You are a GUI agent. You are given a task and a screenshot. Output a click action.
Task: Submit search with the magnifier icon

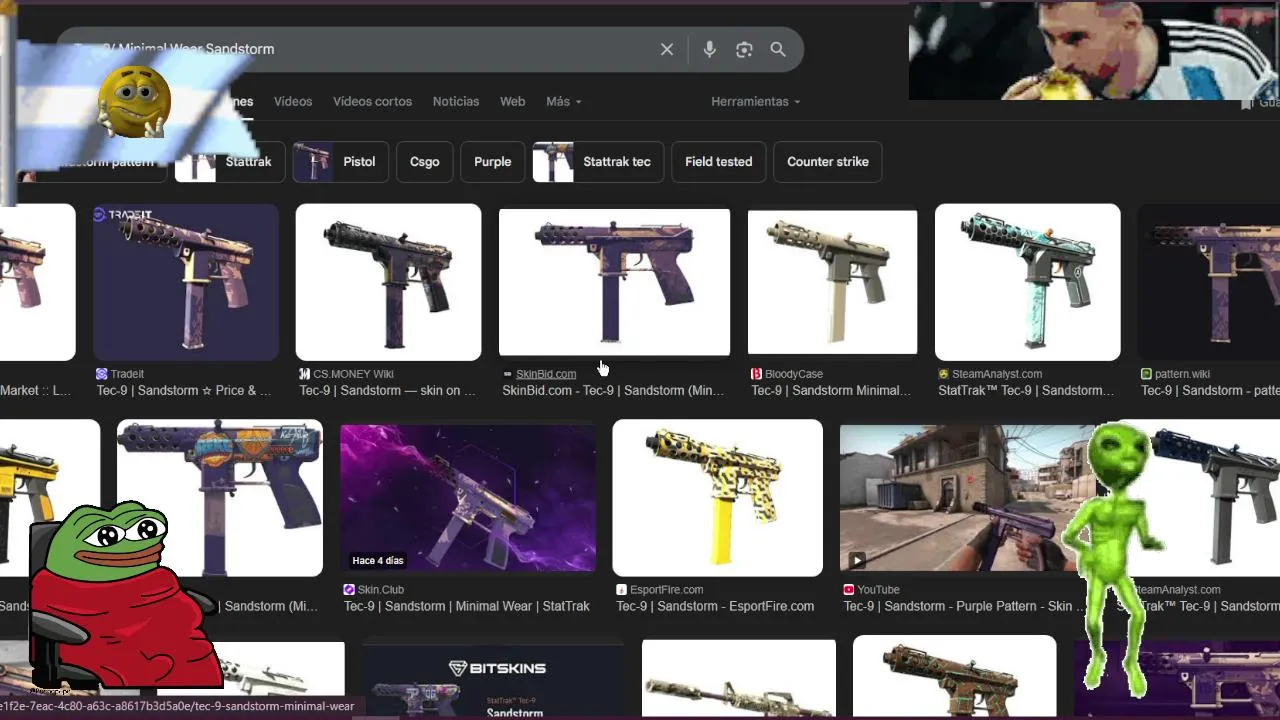(x=778, y=49)
